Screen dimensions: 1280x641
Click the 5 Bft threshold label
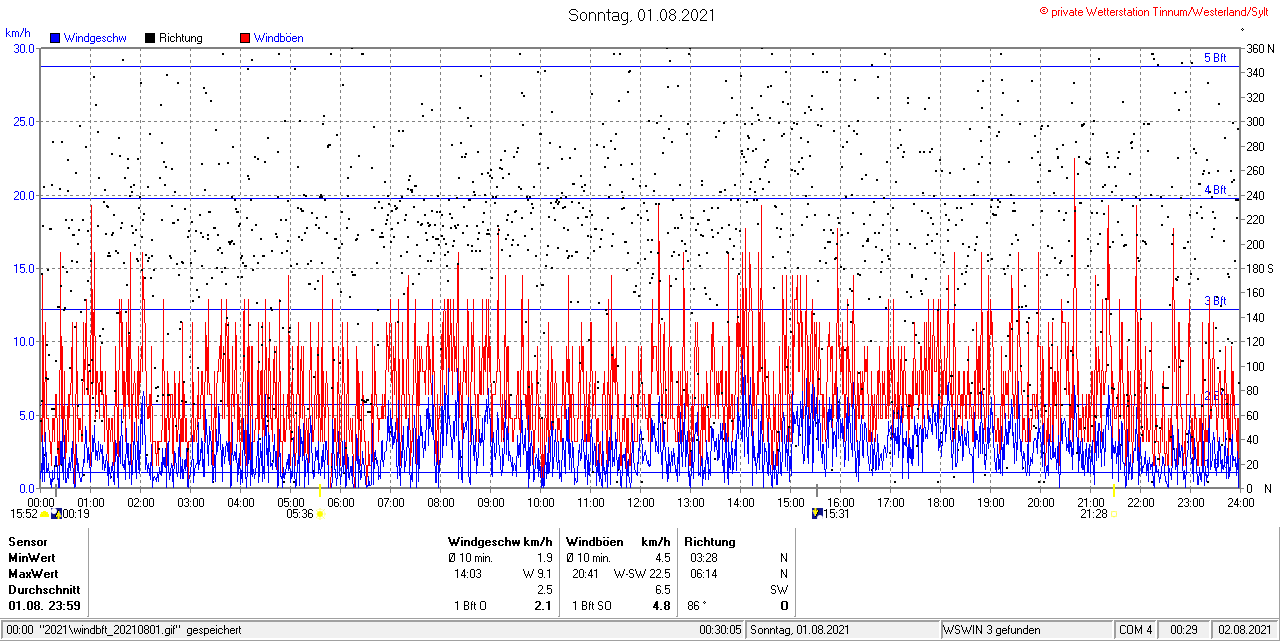coord(1215,58)
